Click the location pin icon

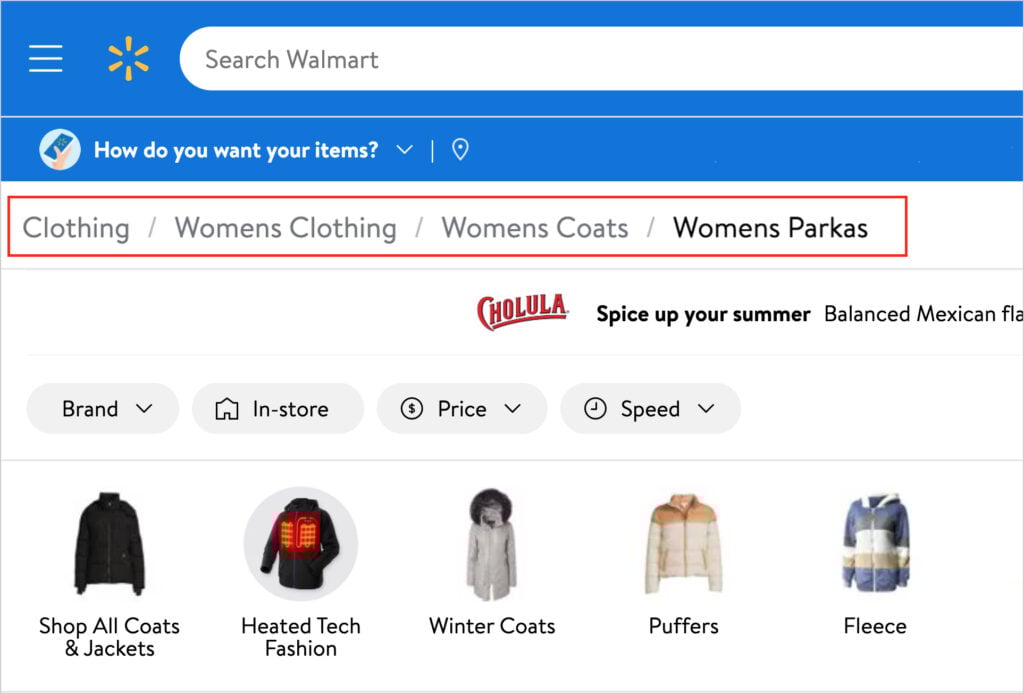pyautogui.click(x=460, y=149)
